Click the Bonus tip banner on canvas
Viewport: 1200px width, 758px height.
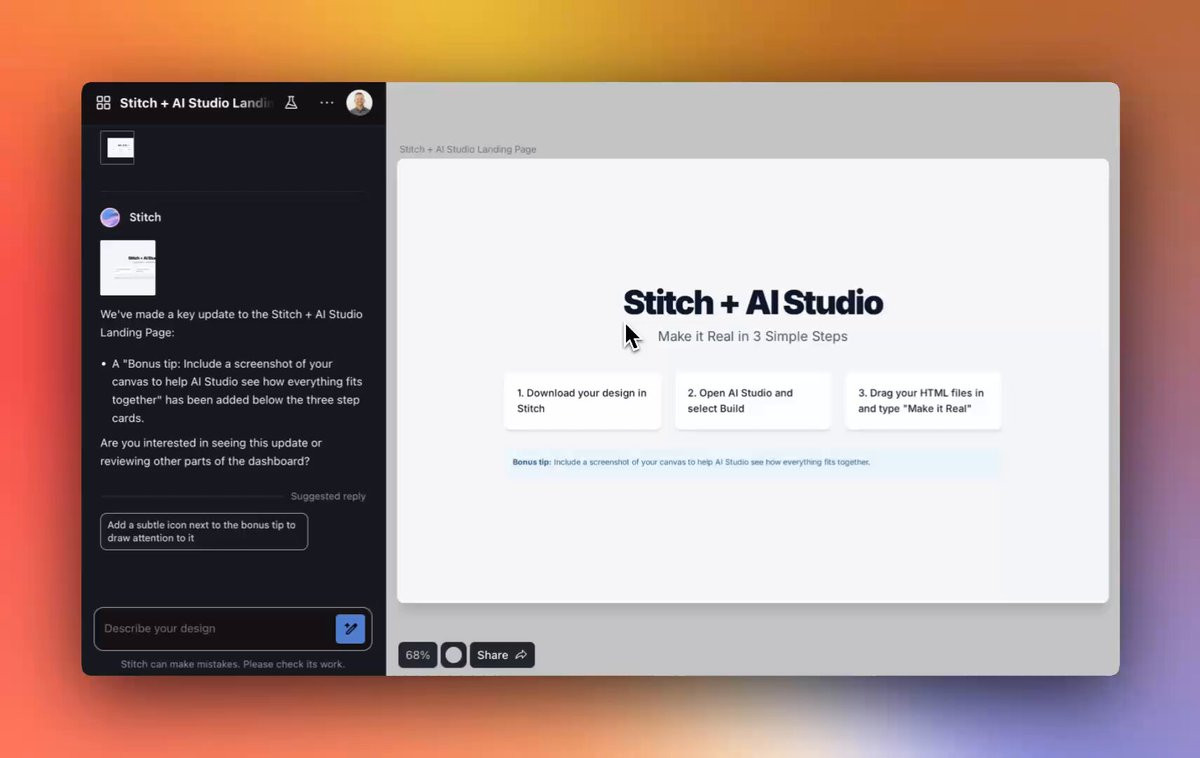pos(753,462)
